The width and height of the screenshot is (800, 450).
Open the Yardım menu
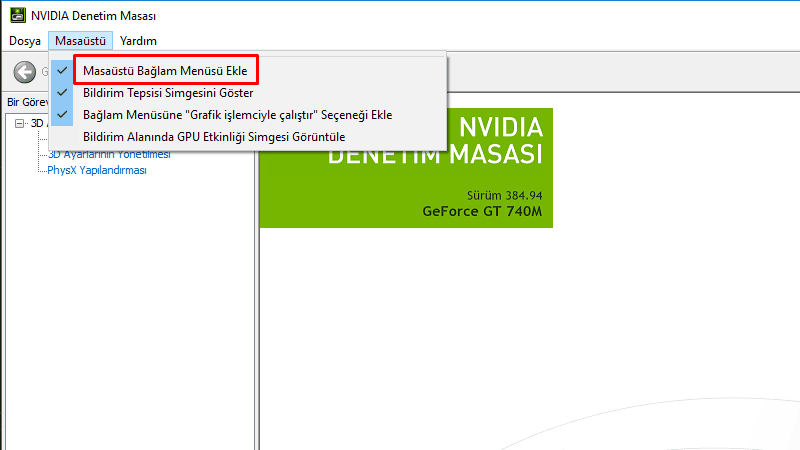tap(138, 41)
